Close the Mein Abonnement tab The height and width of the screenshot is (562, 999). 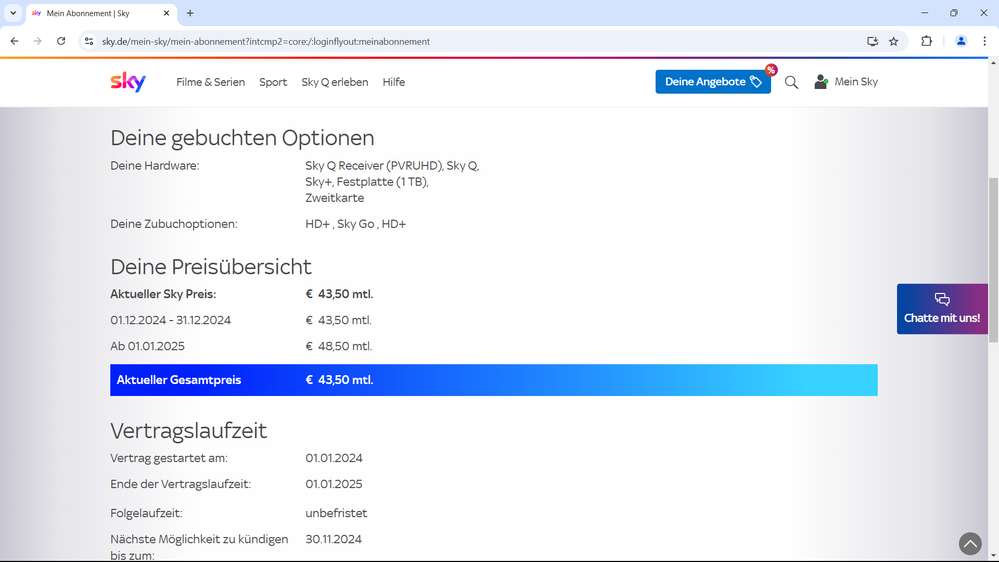click(166, 13)
